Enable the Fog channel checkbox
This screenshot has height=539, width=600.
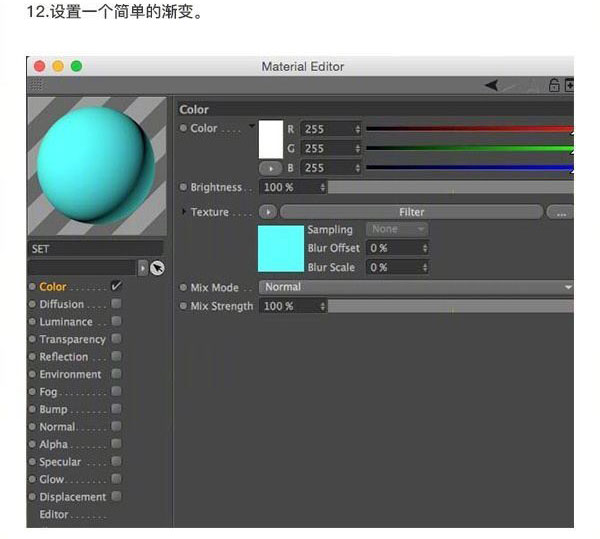point(116,391)
